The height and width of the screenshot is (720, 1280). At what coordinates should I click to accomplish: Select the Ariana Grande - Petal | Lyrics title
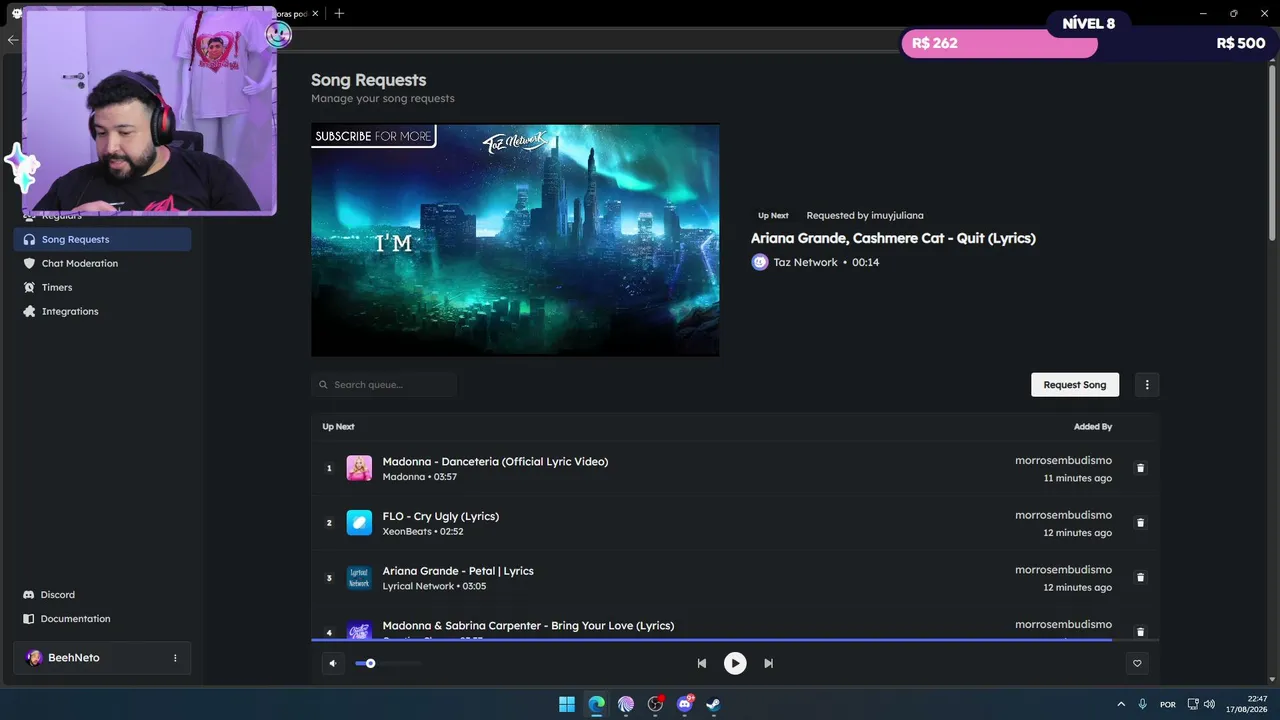click(458, 571)
